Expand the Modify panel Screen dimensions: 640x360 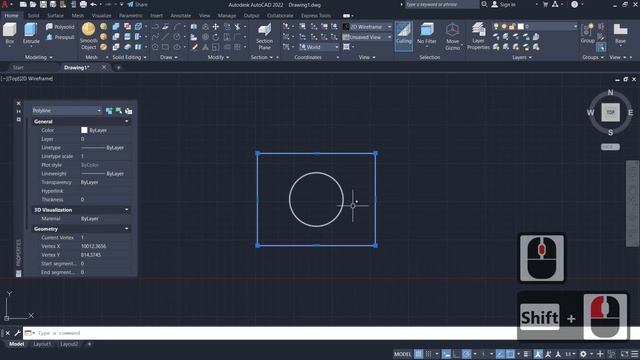[218, 58]
